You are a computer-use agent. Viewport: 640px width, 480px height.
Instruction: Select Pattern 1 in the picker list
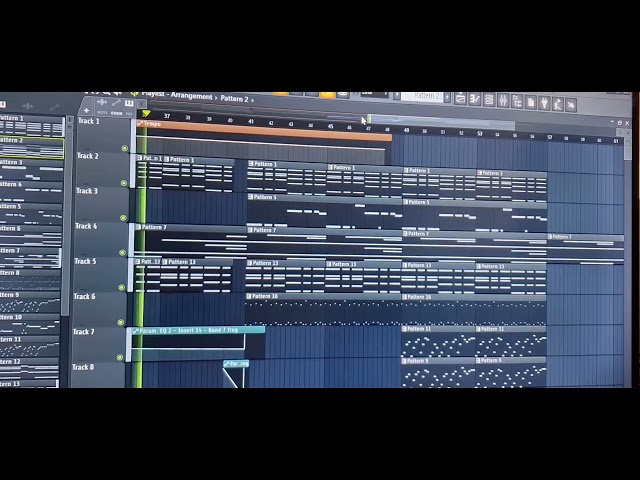pos(31,126)
